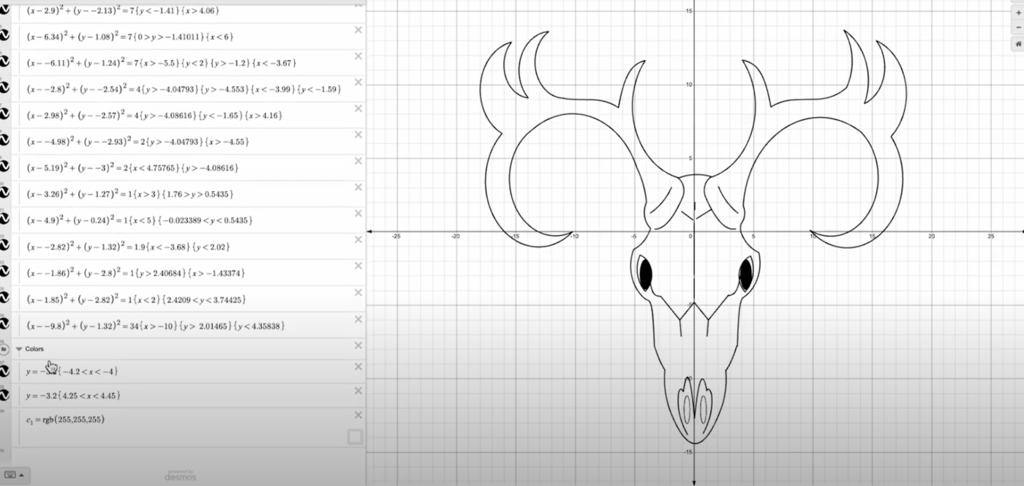Delete the (x−6.34)² circle expression

click(x=358, y=30)
